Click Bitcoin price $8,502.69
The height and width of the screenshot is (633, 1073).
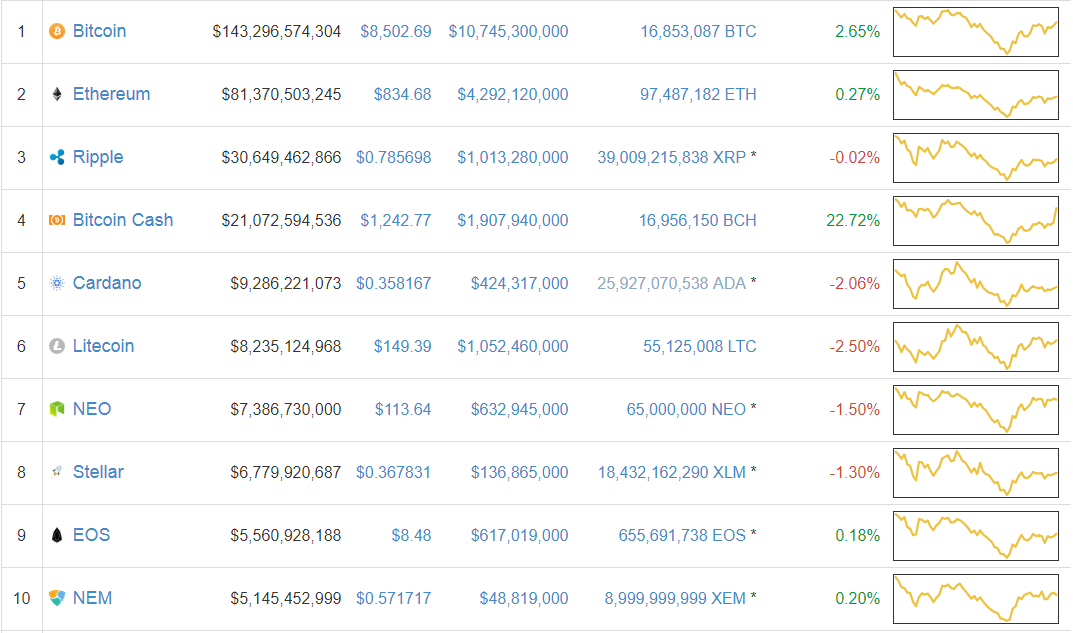click(396, 31)
